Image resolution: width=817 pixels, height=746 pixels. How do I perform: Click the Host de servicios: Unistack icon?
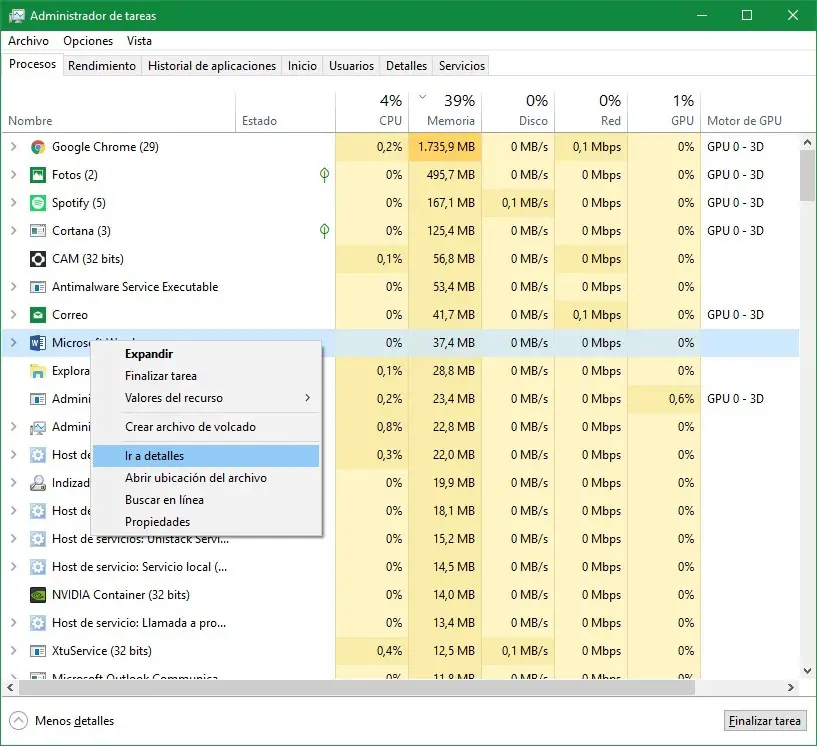[38, 539]
